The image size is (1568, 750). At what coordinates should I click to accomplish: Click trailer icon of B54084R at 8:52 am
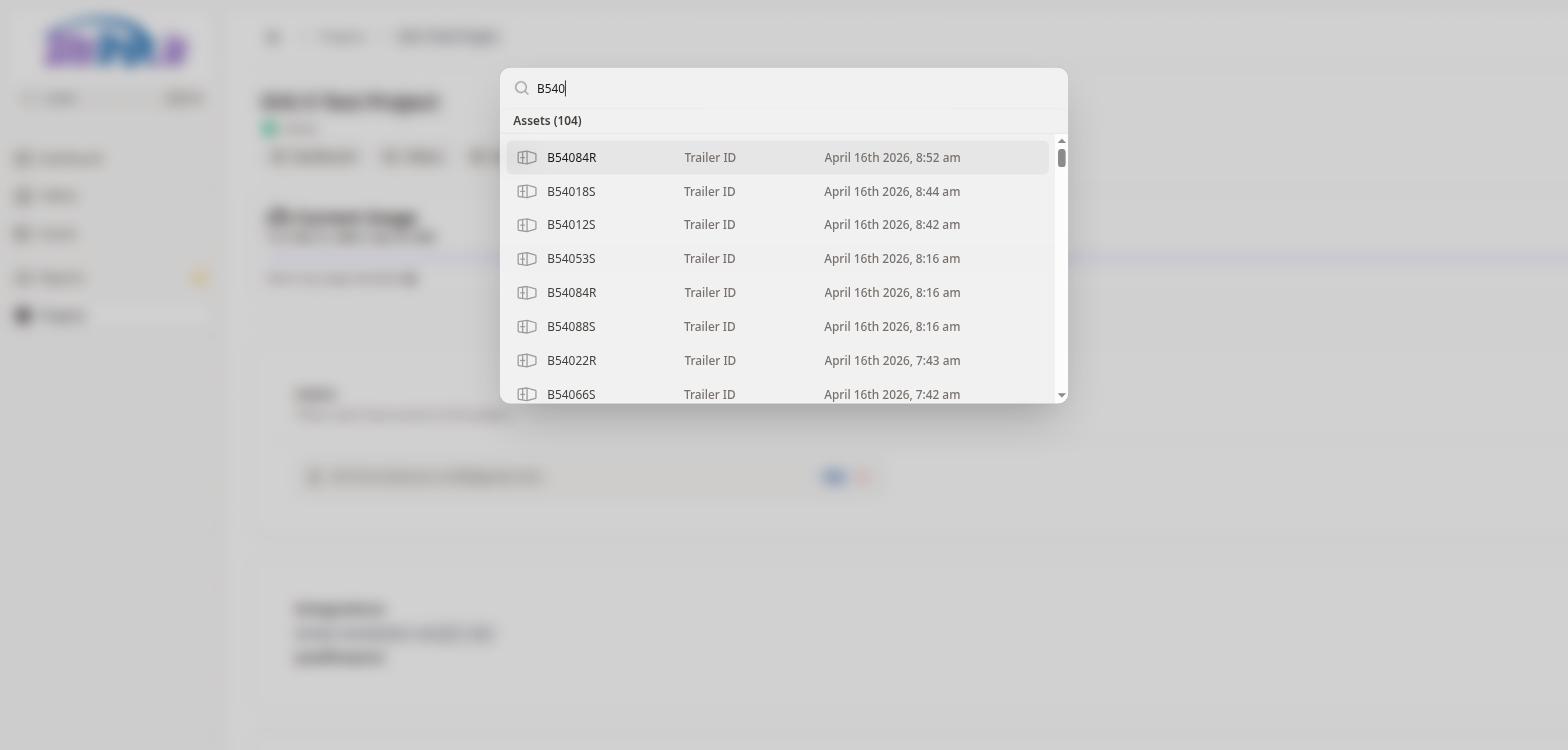527,158
